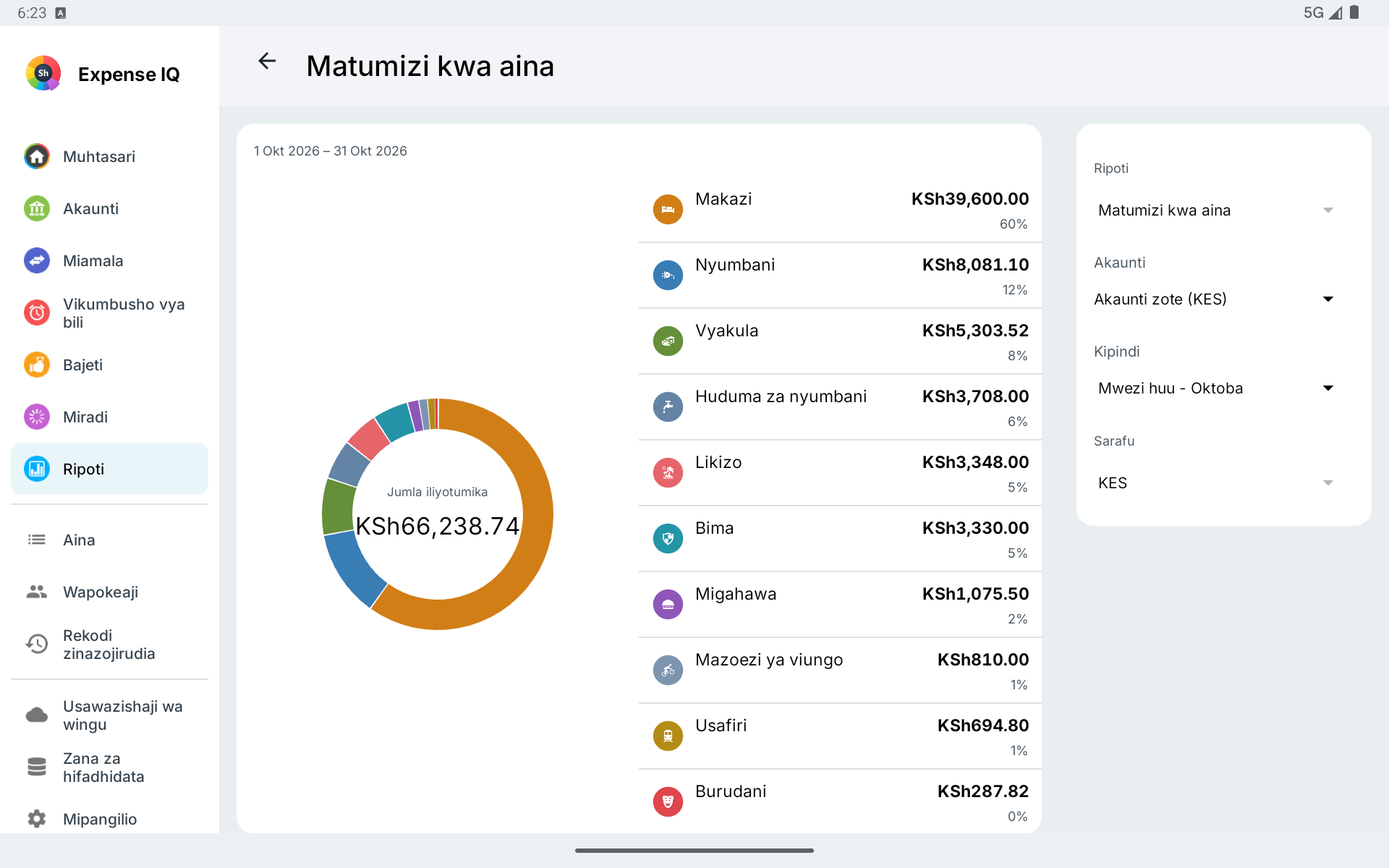Expand the Akaunti zote (KES) dropdown

pos(1215,299)
